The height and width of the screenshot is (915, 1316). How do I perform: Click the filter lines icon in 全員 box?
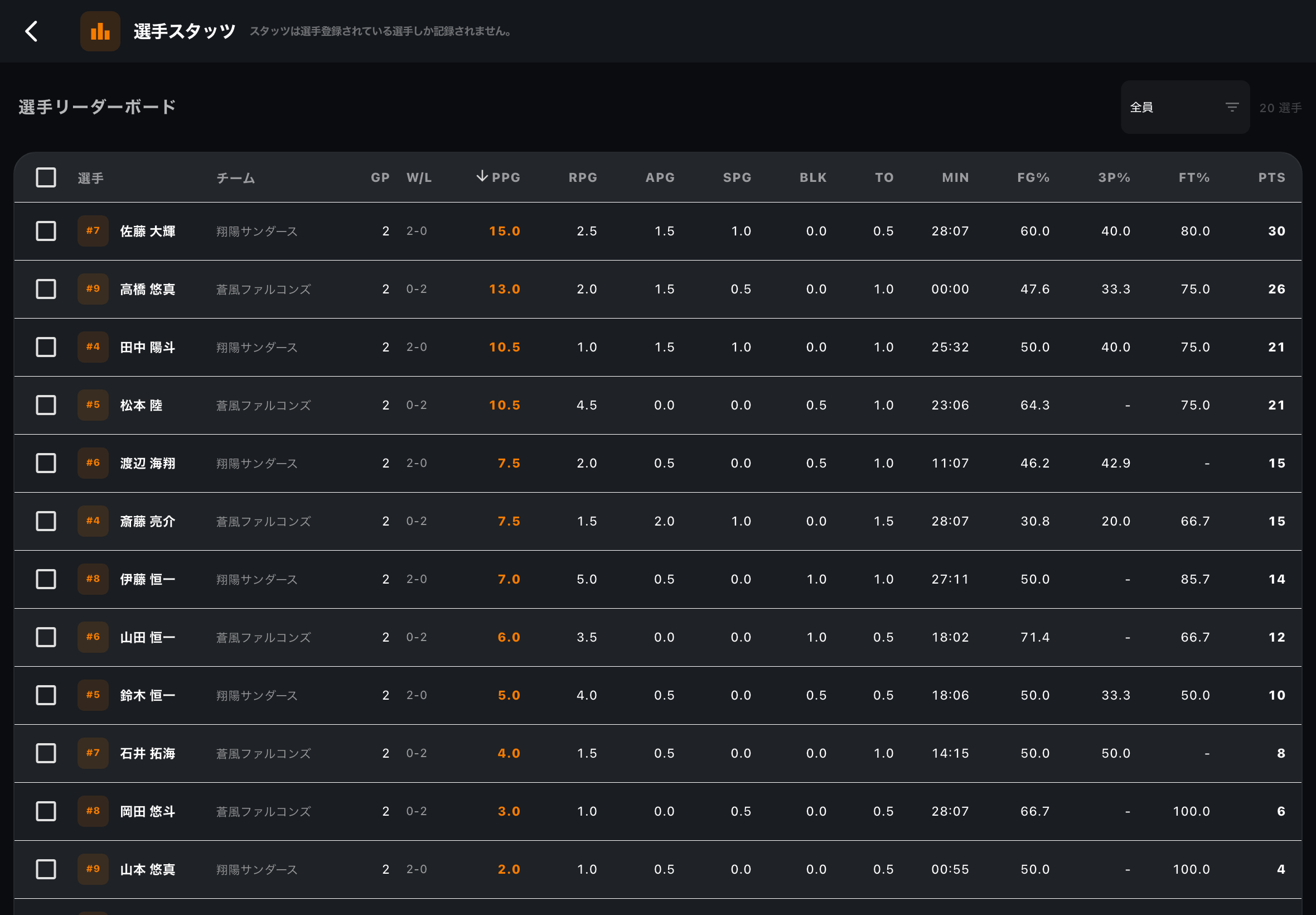click(1232, 107)
